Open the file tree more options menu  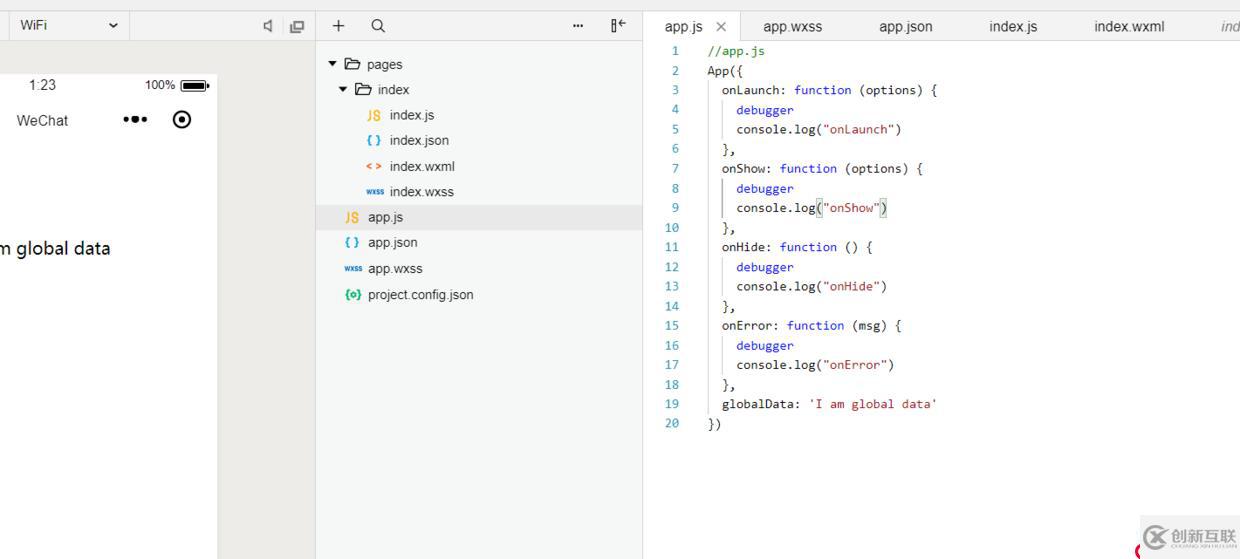coord(578,26)
